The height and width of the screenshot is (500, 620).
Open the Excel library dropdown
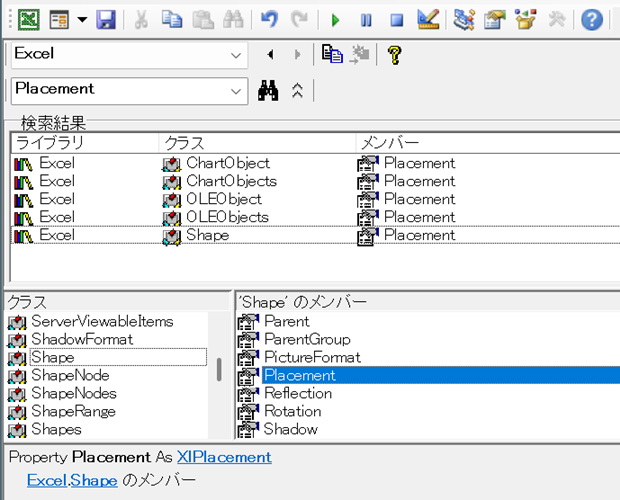[236, 55]
